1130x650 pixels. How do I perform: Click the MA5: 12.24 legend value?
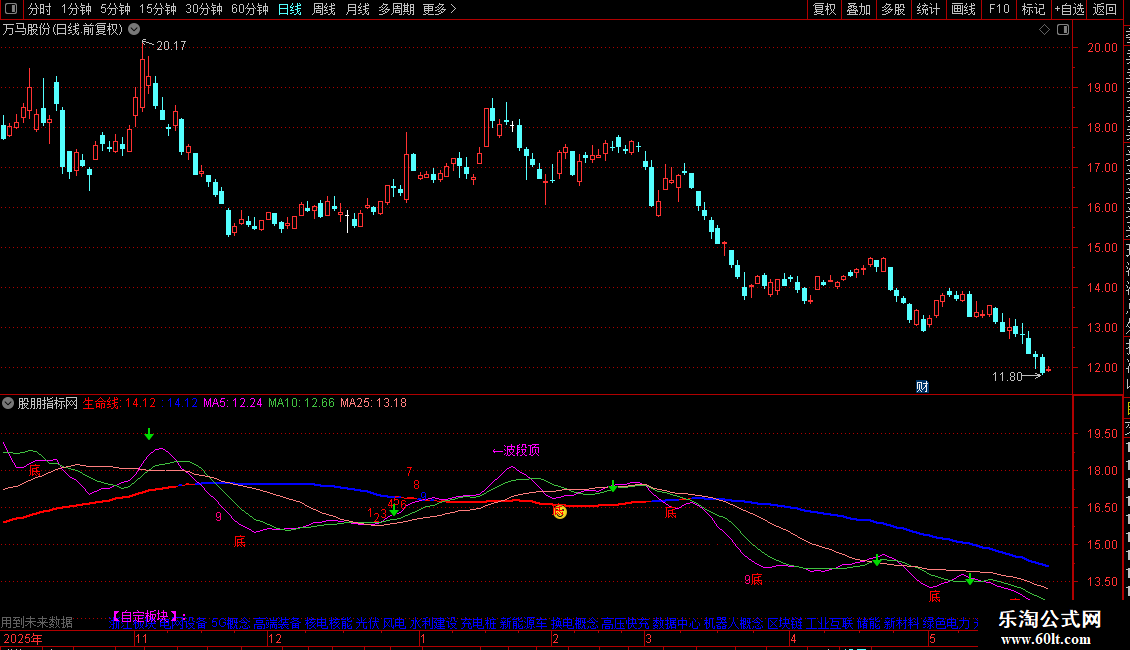coord(233,403)
